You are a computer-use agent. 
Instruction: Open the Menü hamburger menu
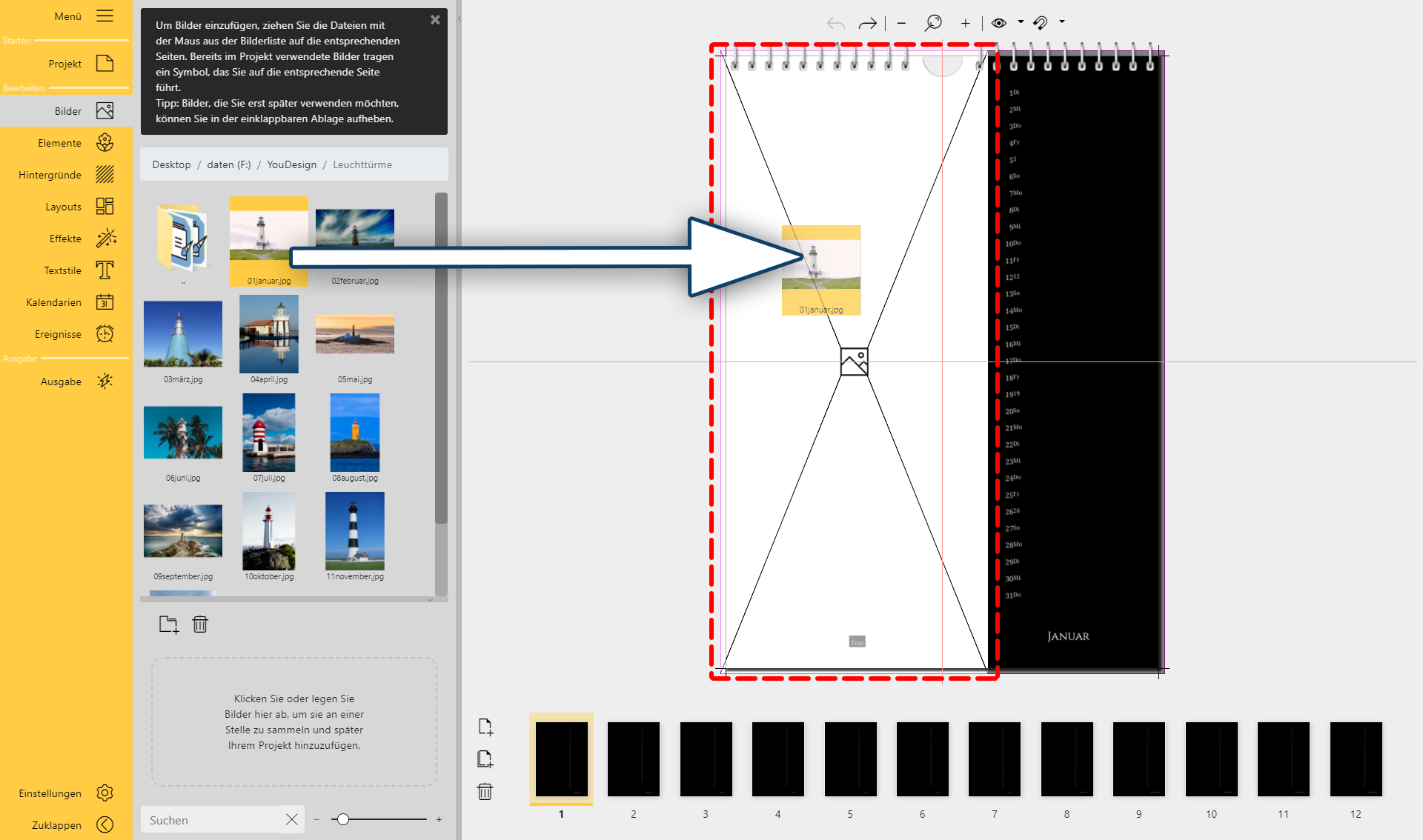[105, 16]
